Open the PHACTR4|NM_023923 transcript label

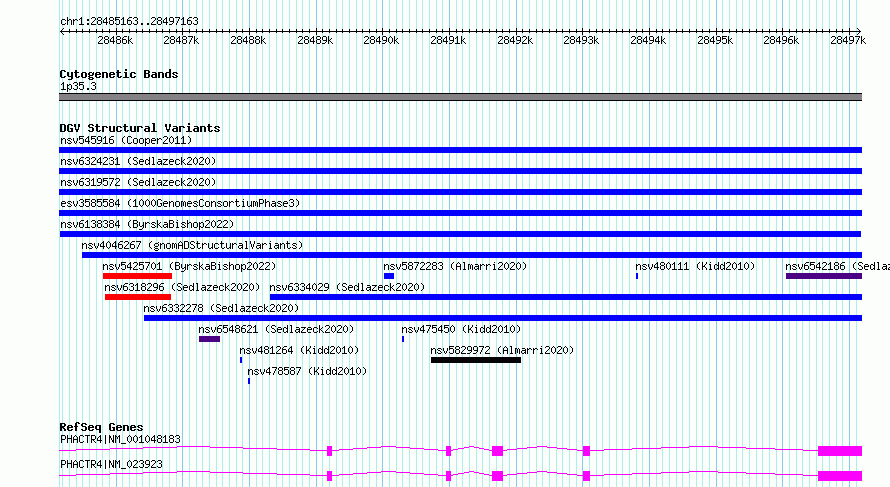tap(111, 464)
